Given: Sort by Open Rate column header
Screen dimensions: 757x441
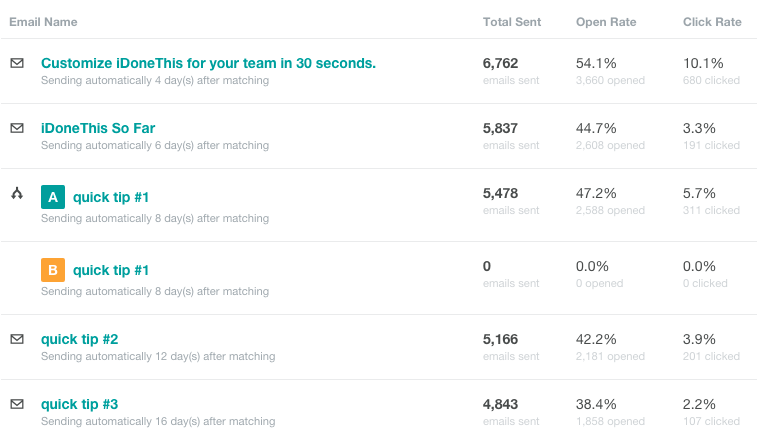Looking at the screenshot, I should click(606, 22).
